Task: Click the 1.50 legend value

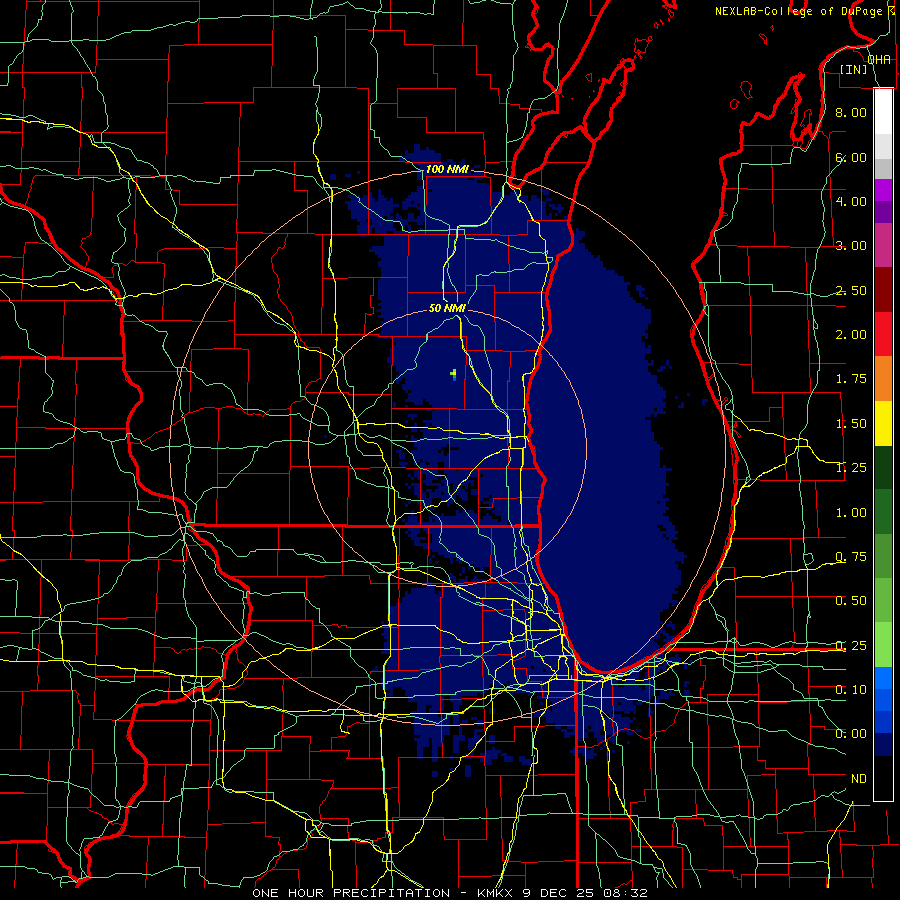Action: [x=851, y=424]
